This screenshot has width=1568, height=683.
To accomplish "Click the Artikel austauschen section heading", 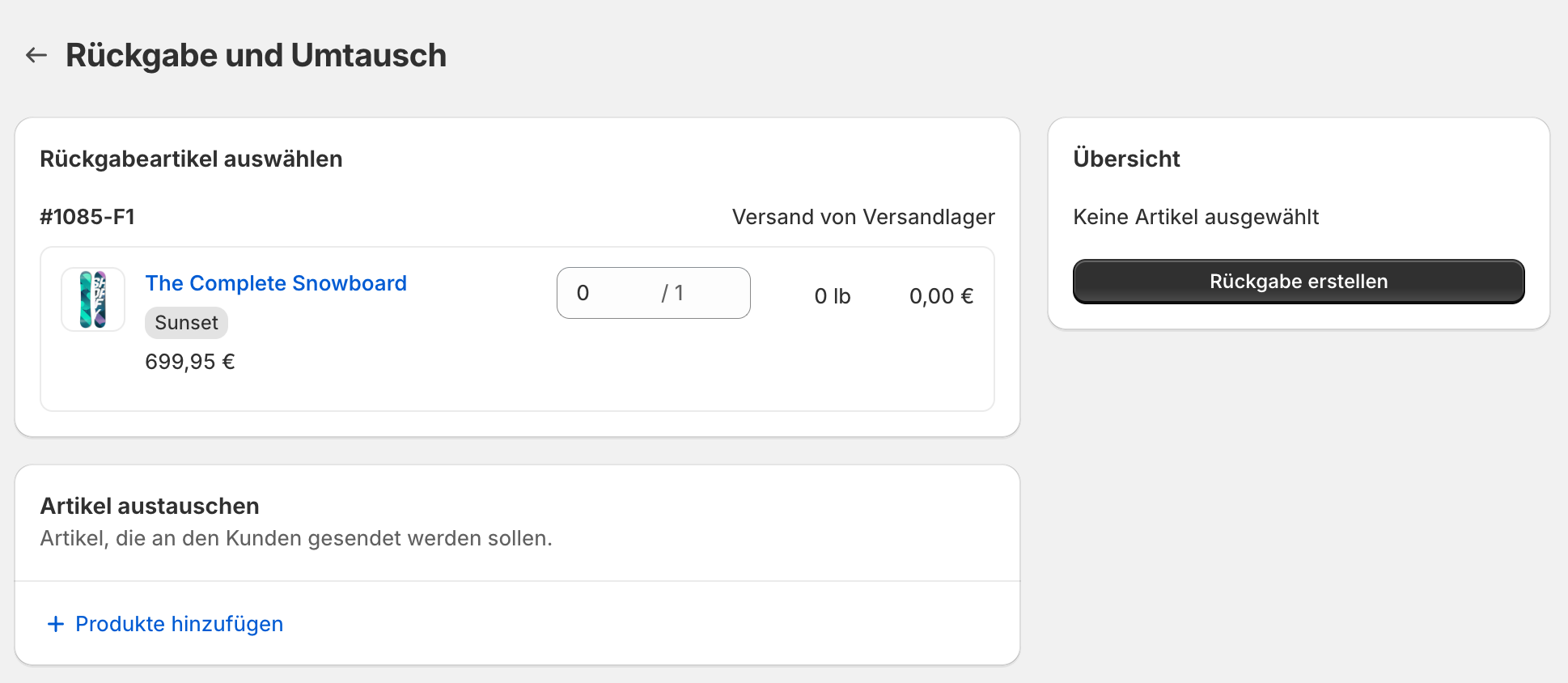I will click(x=150, y=506).
